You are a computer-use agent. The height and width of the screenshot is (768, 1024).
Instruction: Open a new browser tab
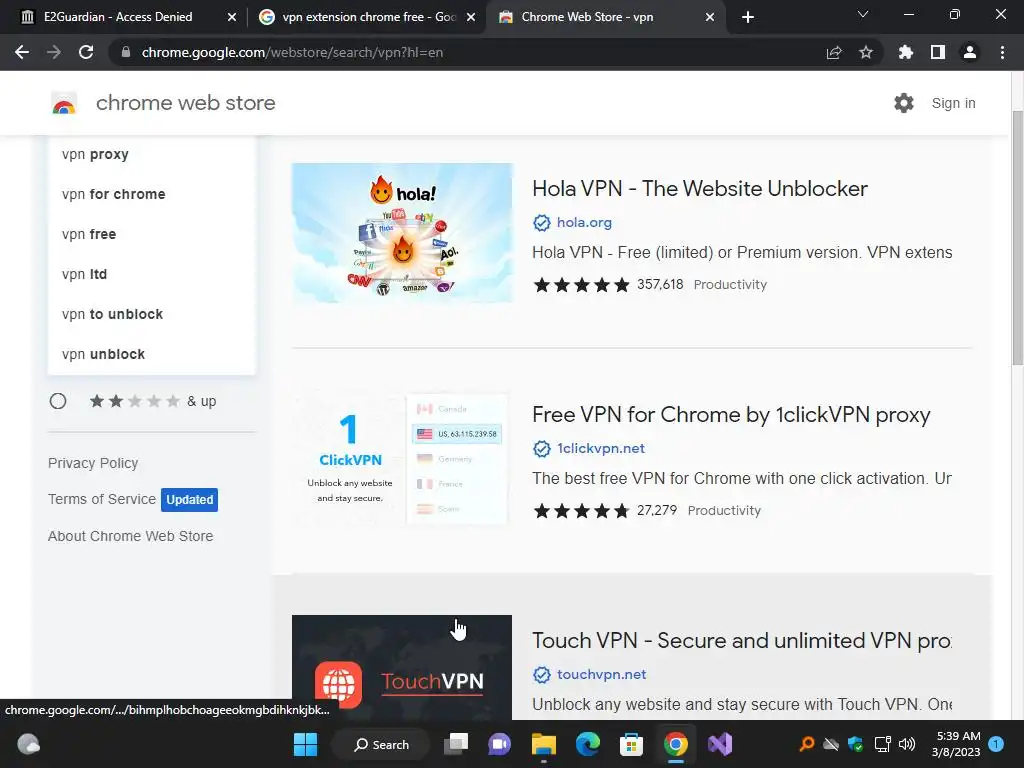pos(748,18)
